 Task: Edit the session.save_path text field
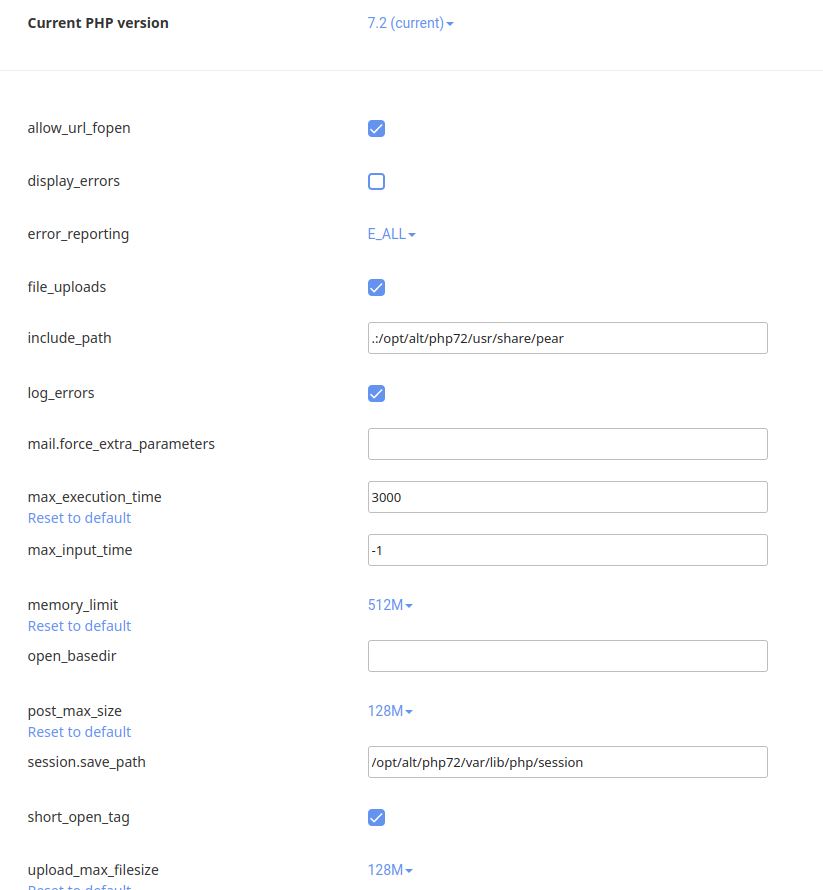(x=567, y=762)
